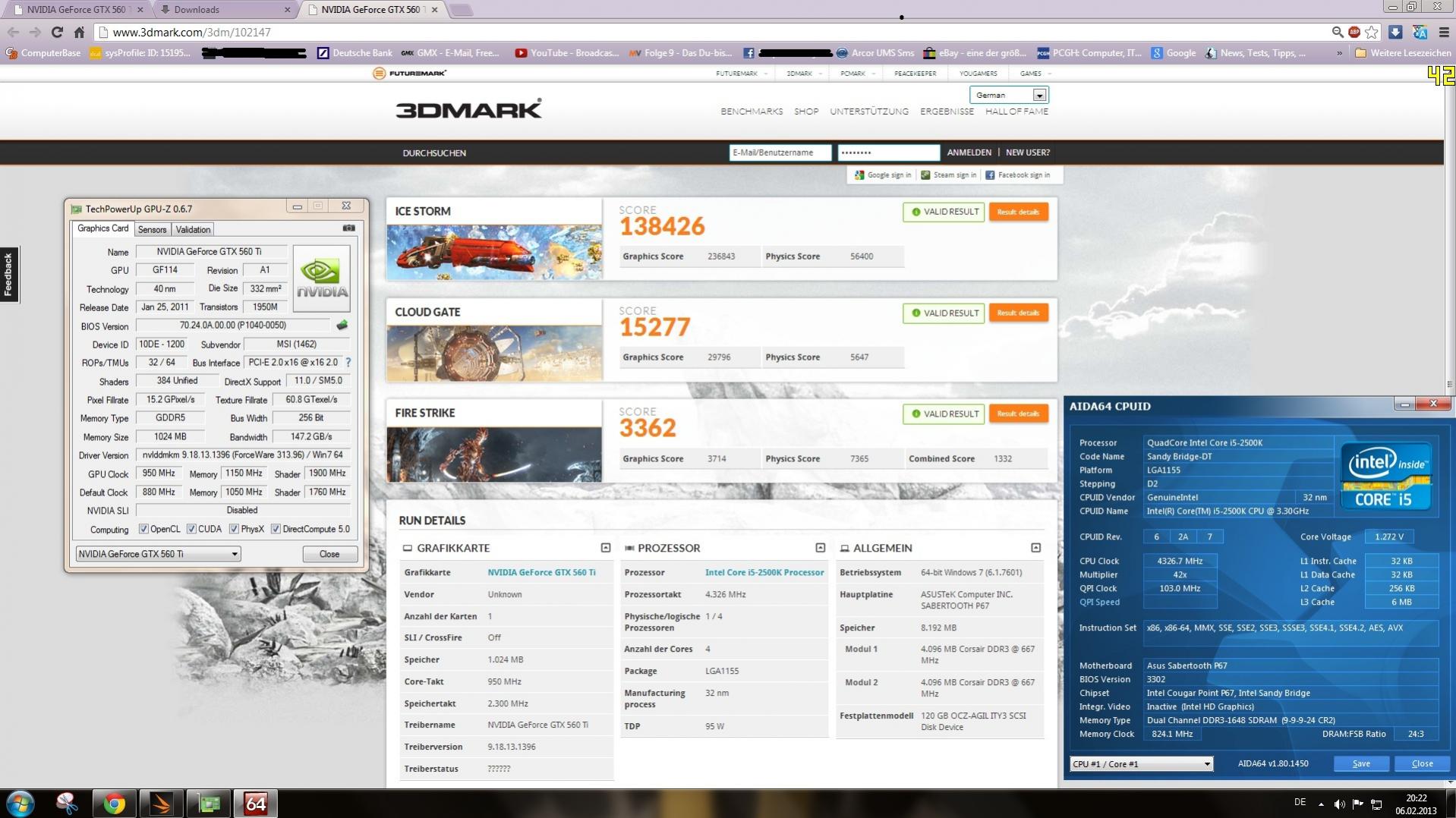Toggle the PhysX checkbox in GPU-Z
1456x818 pixels.
[234, 529]
